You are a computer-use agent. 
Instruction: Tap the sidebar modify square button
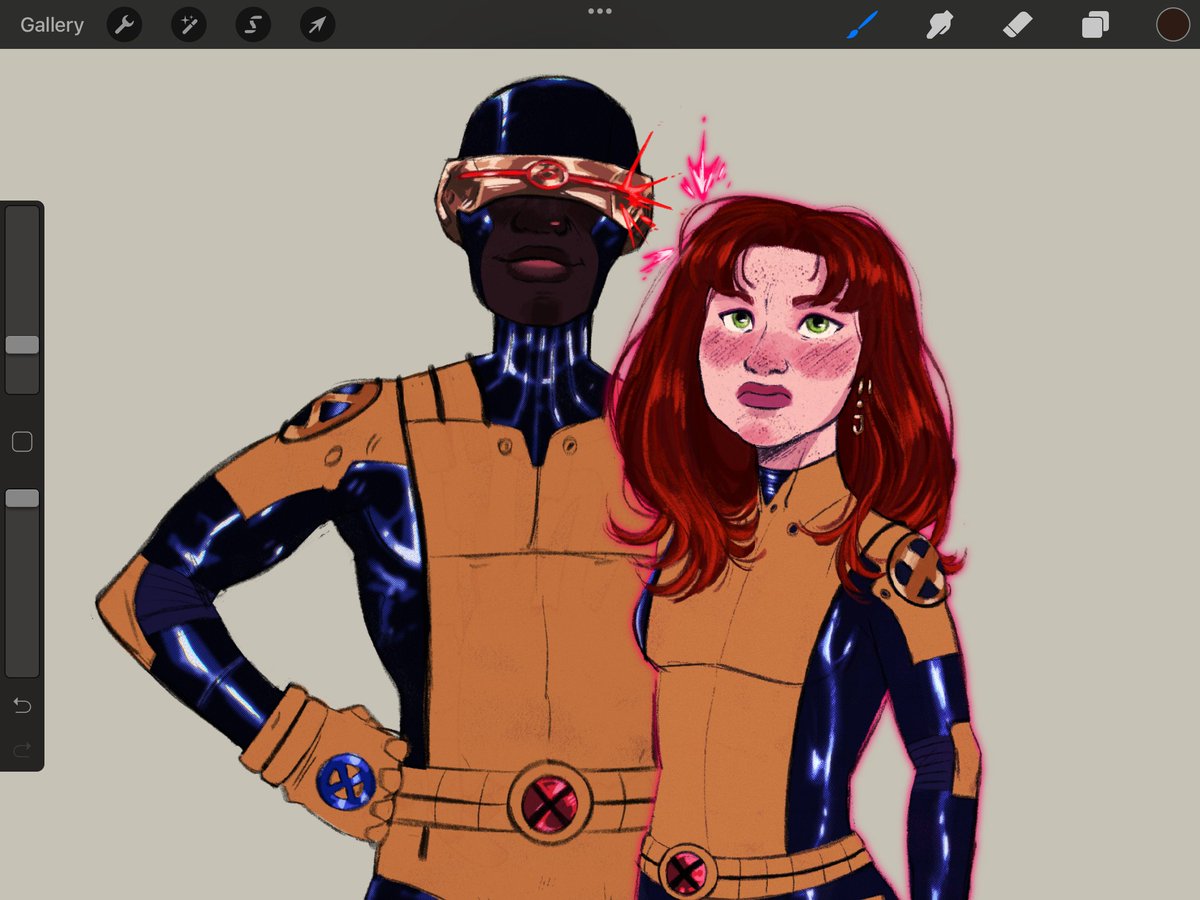(22, 442)
